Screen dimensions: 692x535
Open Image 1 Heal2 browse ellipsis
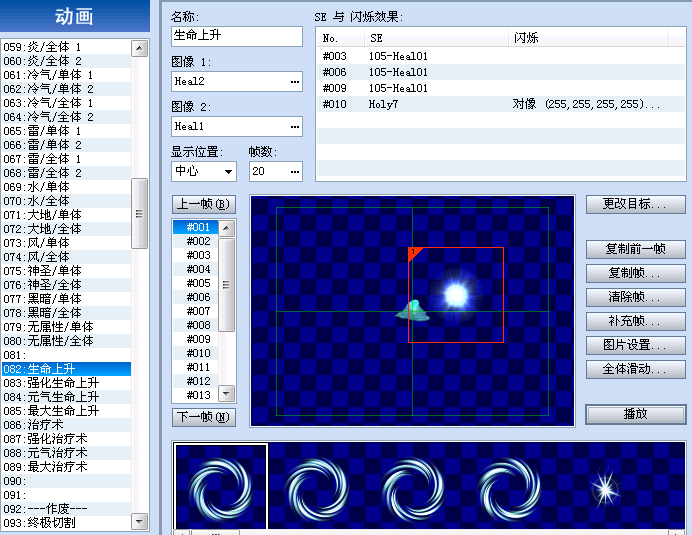(295, 82)
